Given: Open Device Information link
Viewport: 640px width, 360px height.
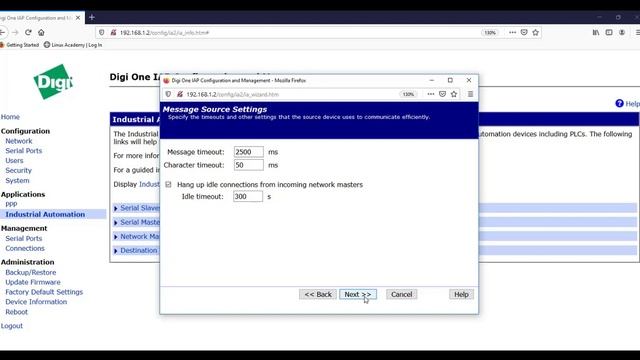Looking at the screenshot, I should tap(36, 302).
